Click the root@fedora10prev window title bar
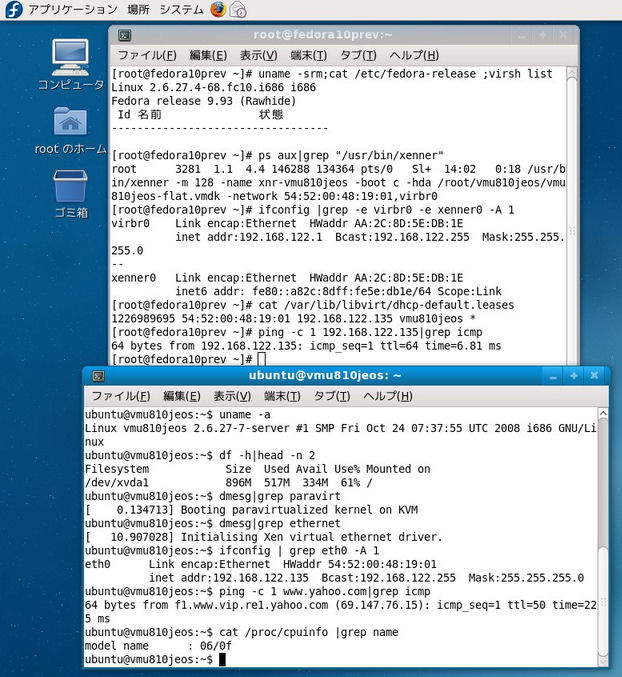The width and height of the screenshot is (622, 677). pyautogui.click(x=344, y=35)
